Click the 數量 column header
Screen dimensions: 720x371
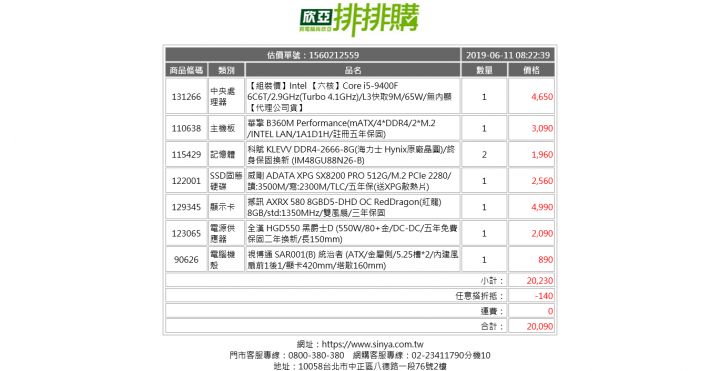484,70
